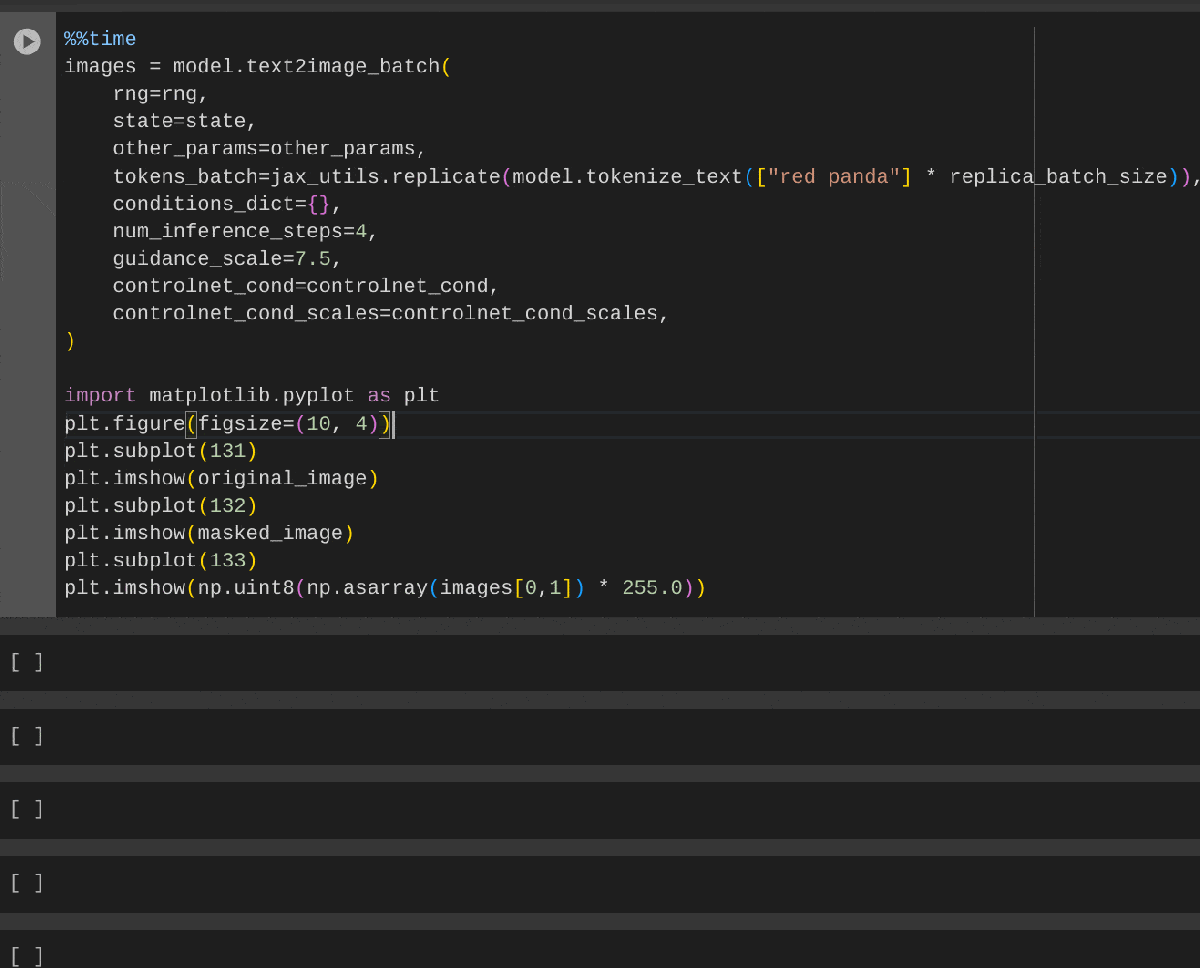Select the fourth empty code cell
The width and height of the screenshot is (1200, 968).
tap(600, 883)
